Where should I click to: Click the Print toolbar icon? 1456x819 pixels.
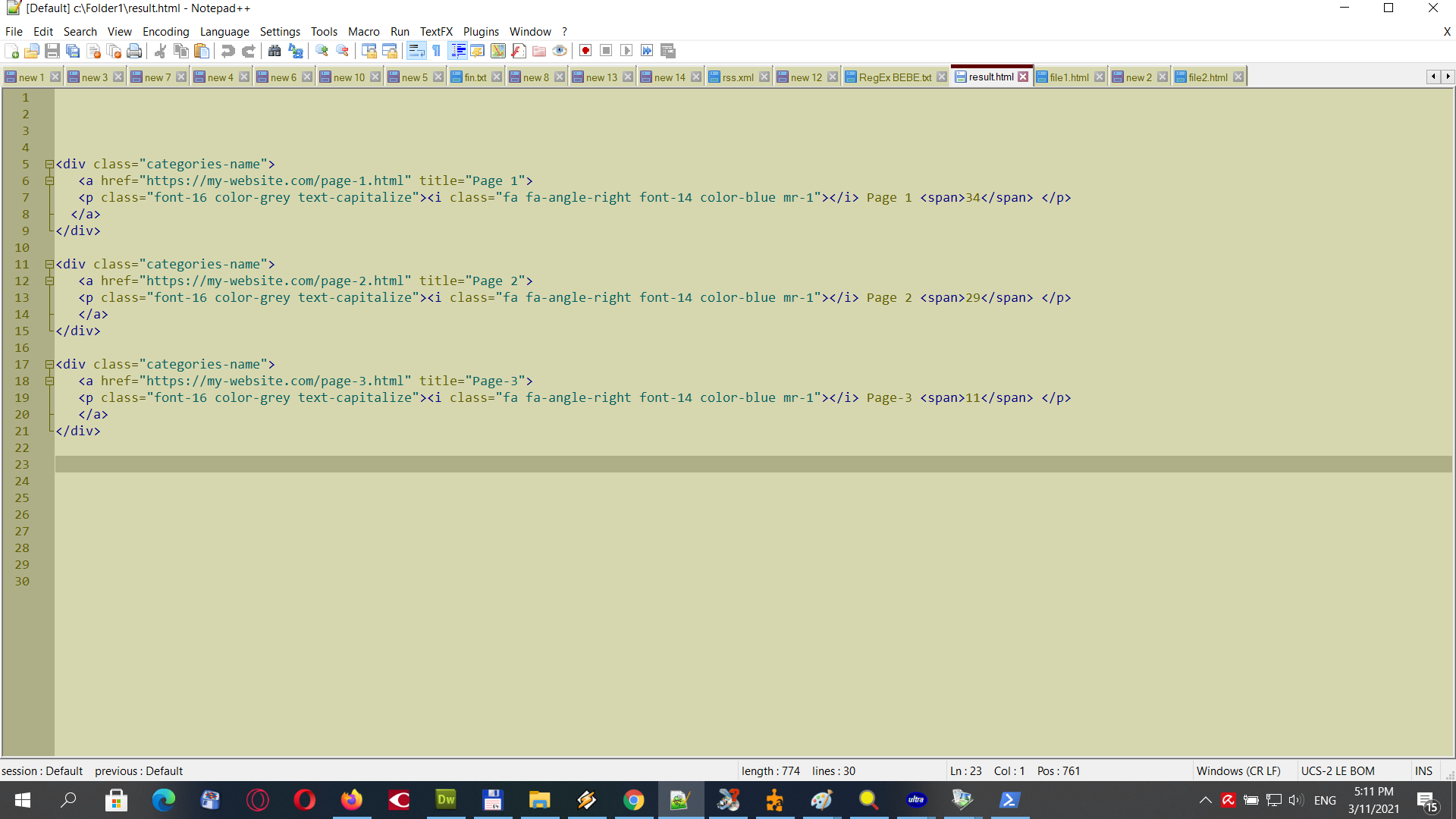tap(134, 51)
